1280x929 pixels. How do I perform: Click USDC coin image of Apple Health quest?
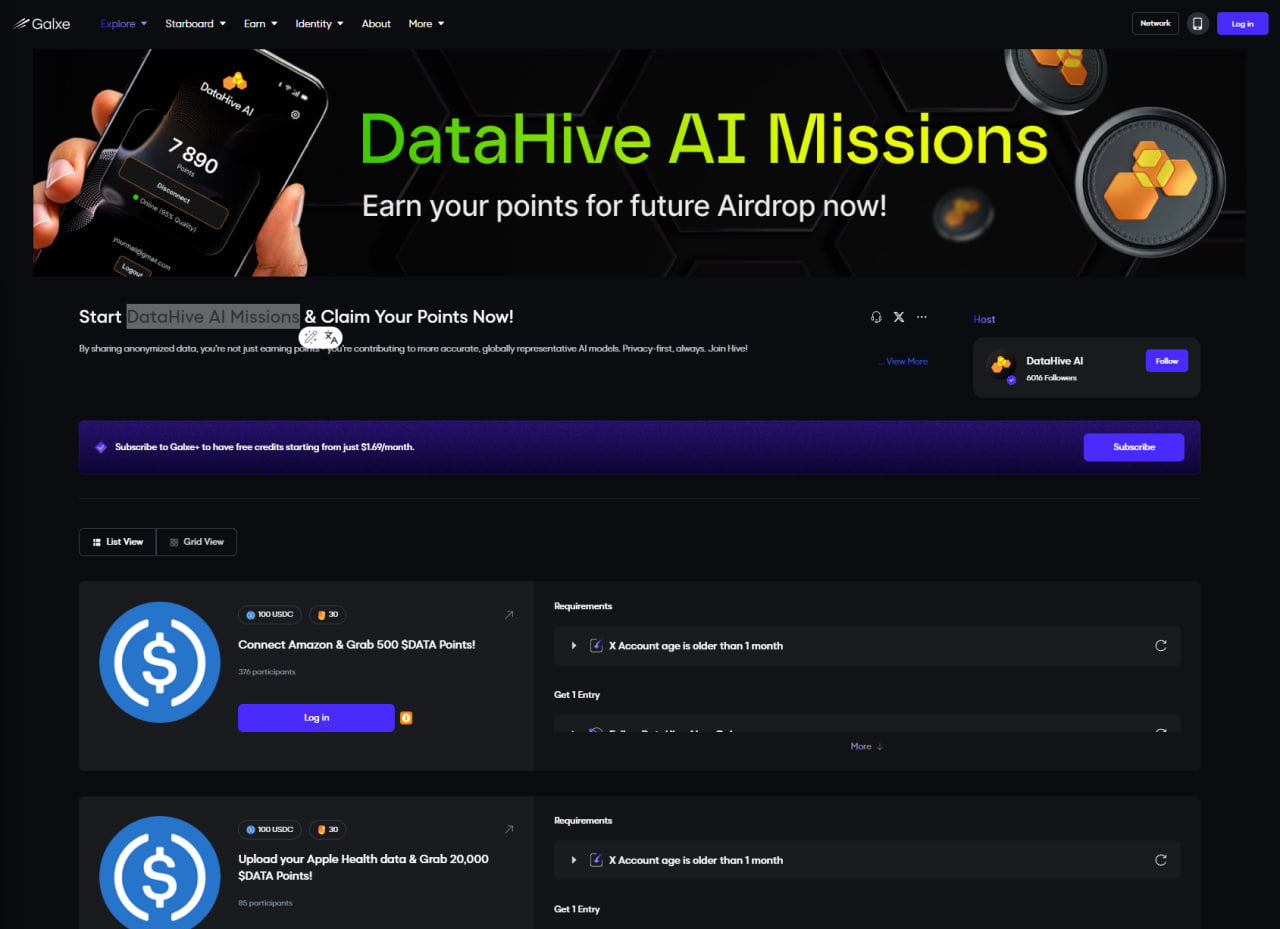[160, 872]
